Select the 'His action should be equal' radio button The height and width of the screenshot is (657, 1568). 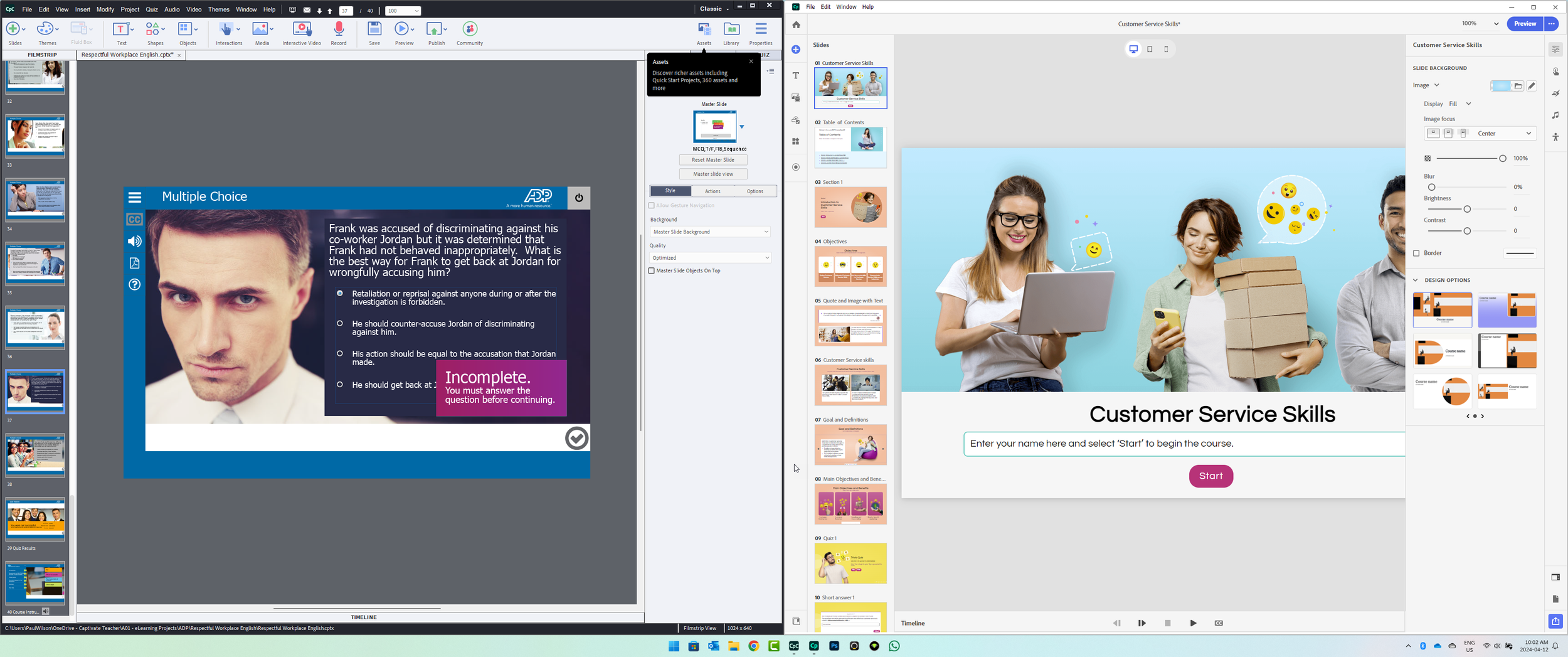[340, 353]
